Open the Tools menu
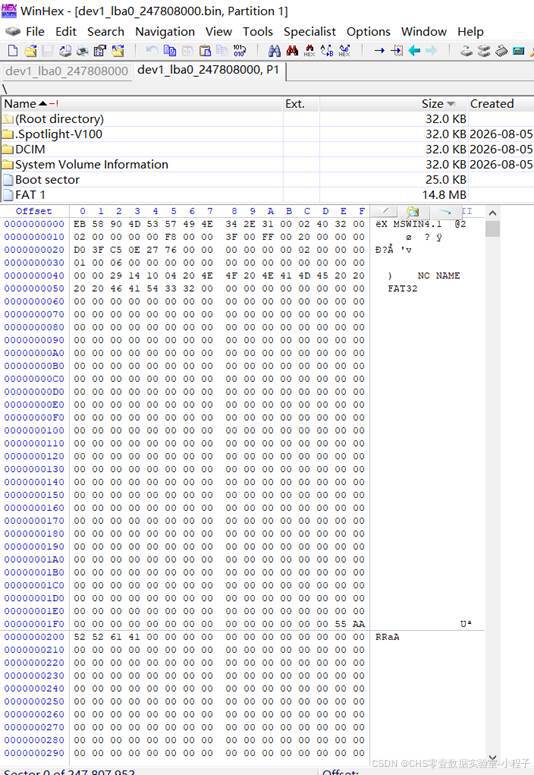 pyautogui.click(x=258, y=32)
